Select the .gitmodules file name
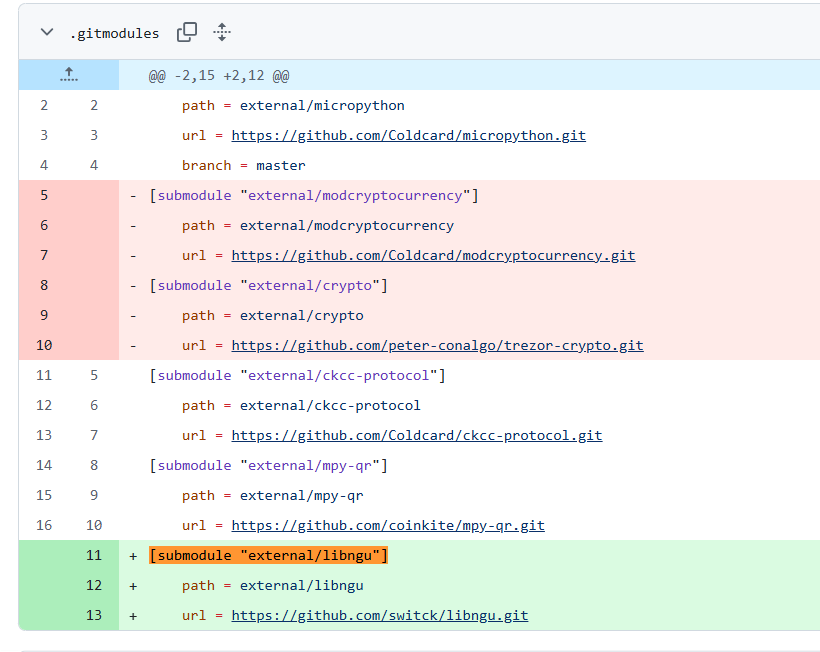The height and width of the screenshot is (652, 820). [115, 33]
